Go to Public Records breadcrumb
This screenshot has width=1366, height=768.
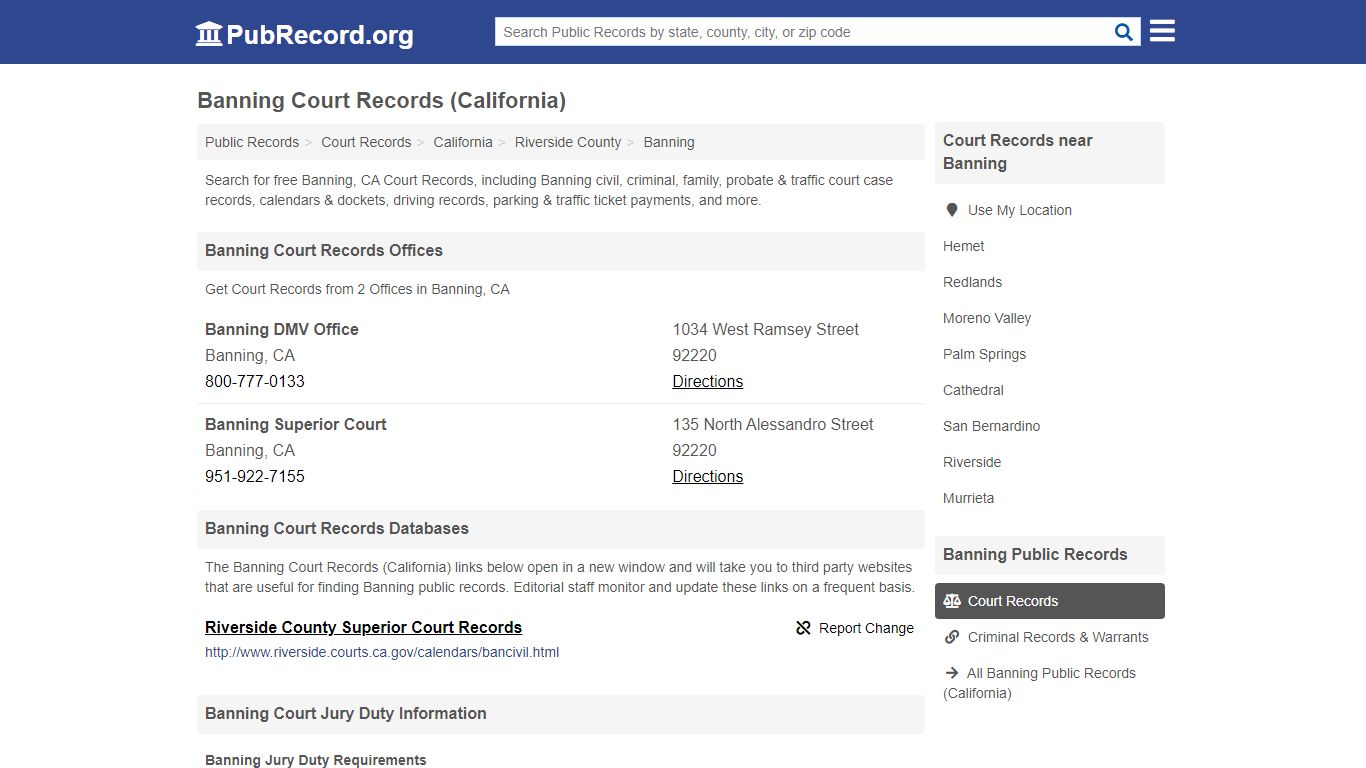[x=252, y=142]
